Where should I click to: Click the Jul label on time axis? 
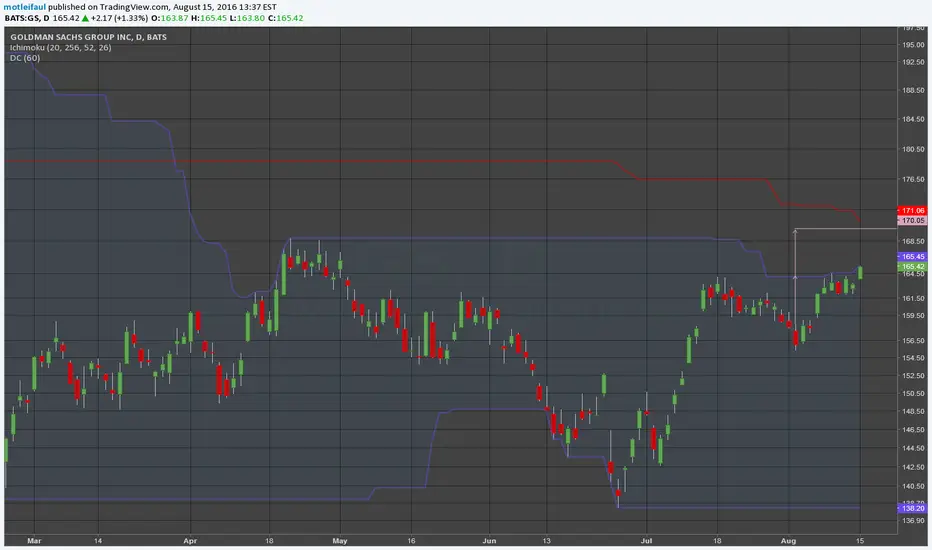[646, 541]
